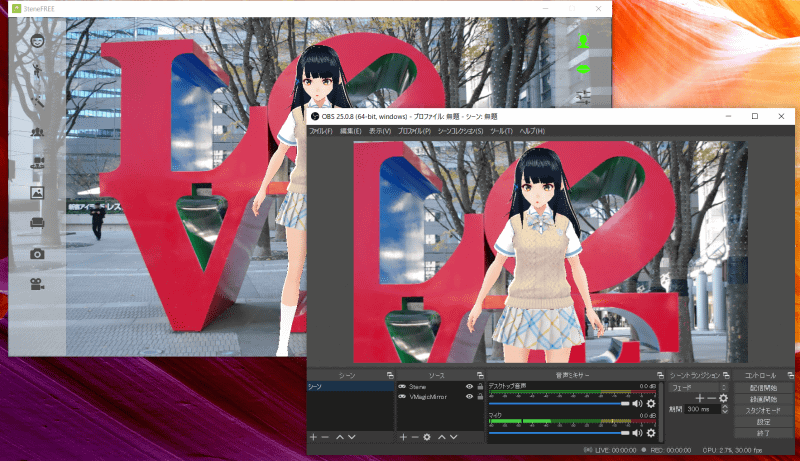The height and width of the screenshot is (461, 800).
Task: Lock the VMagicMirror source
Action: click(x=480, y=397)
